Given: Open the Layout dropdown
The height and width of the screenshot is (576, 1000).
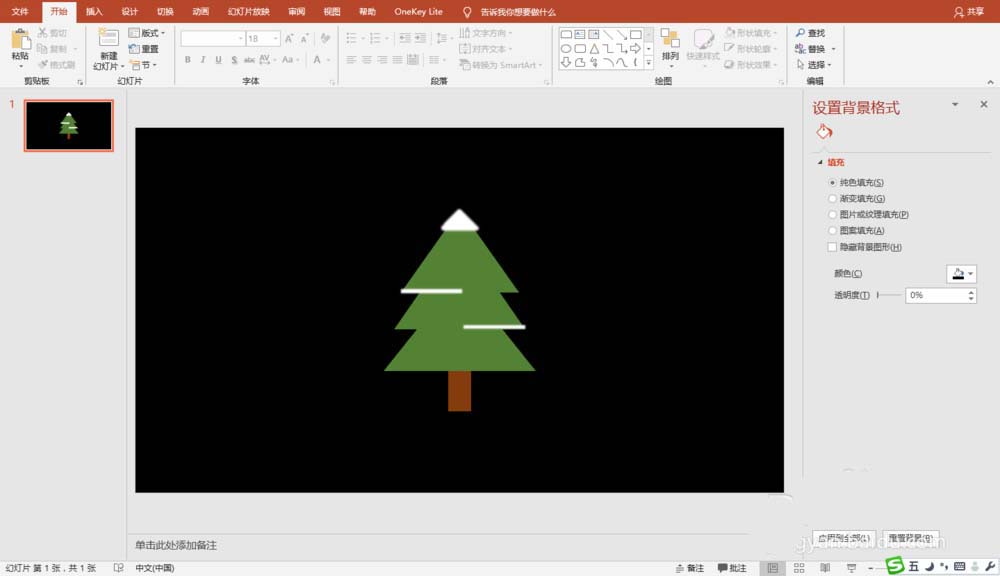Looking at the screenshot, I should click(147, 33).
